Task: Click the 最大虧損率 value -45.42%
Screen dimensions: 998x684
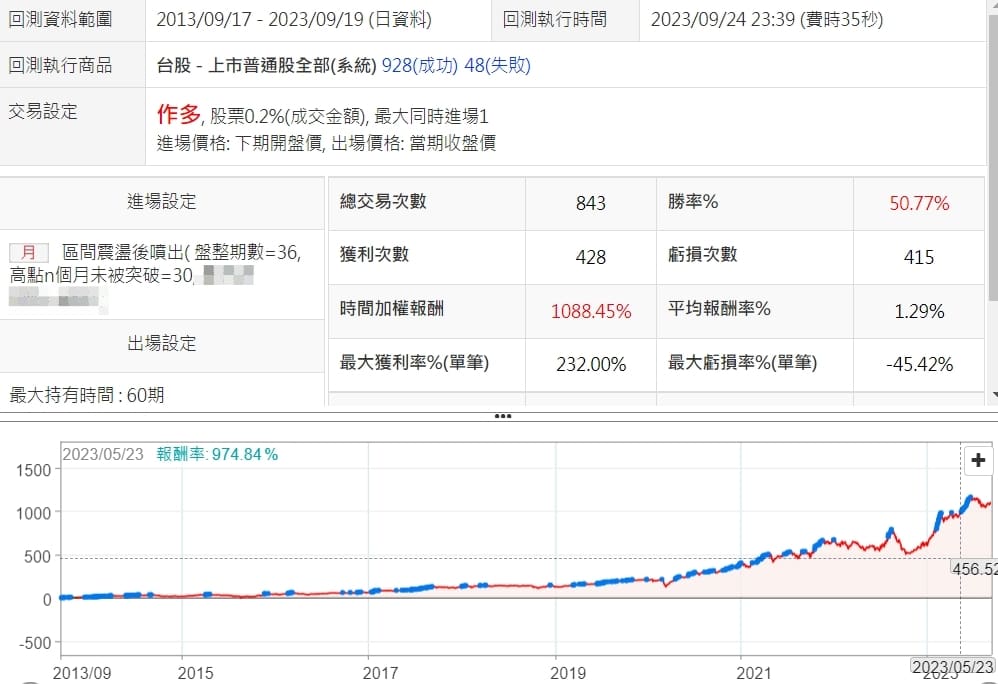Action: coord(918,364)
